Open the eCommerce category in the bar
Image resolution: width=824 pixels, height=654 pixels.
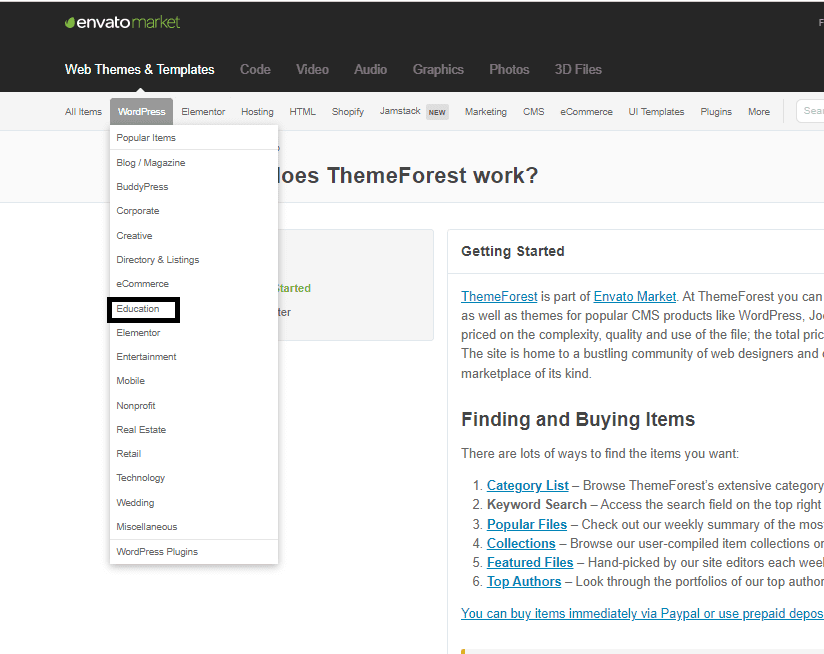(x=586, y=111)
